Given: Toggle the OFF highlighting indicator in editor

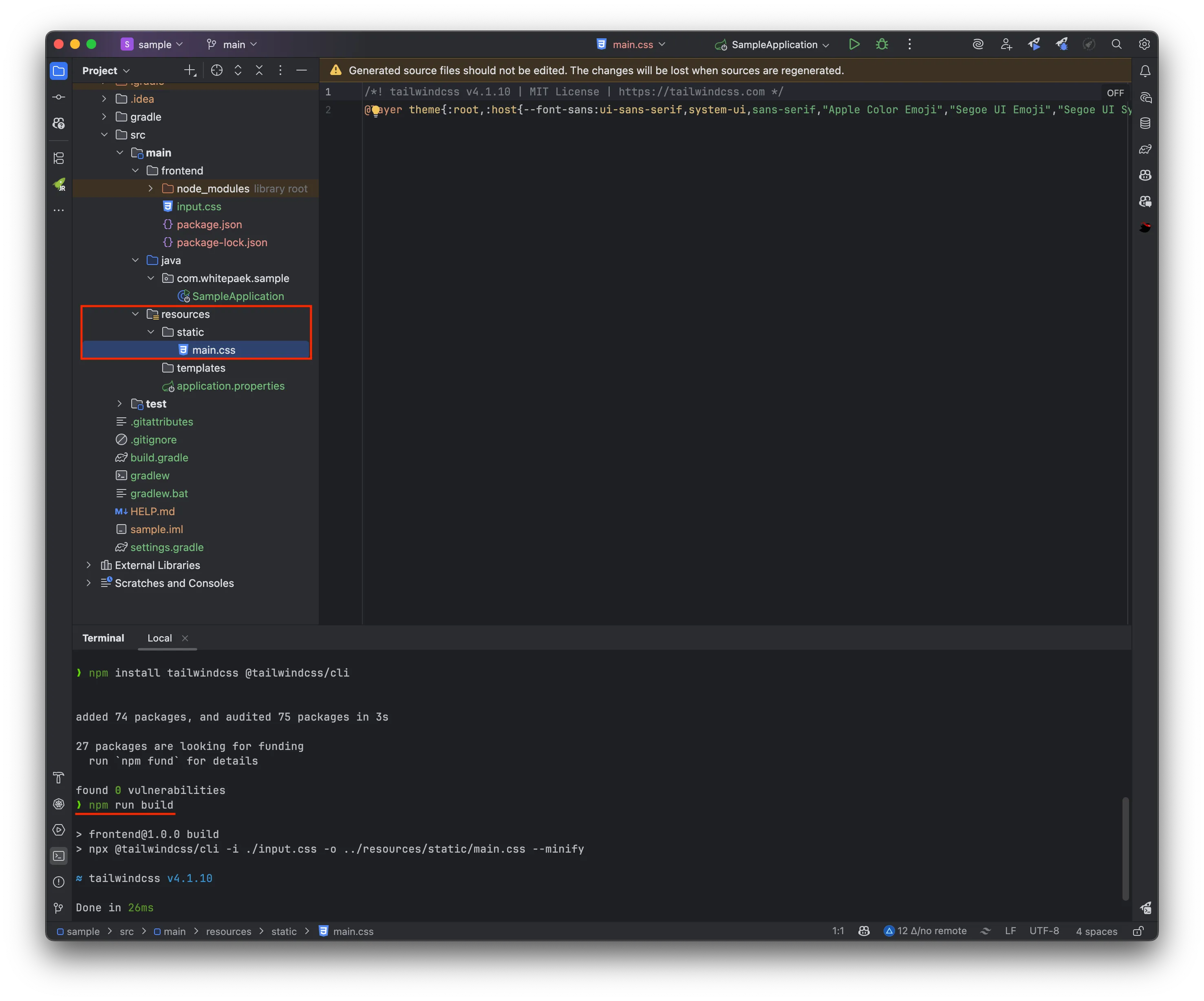Looking at the screenshot, I should click(1115, 93).
